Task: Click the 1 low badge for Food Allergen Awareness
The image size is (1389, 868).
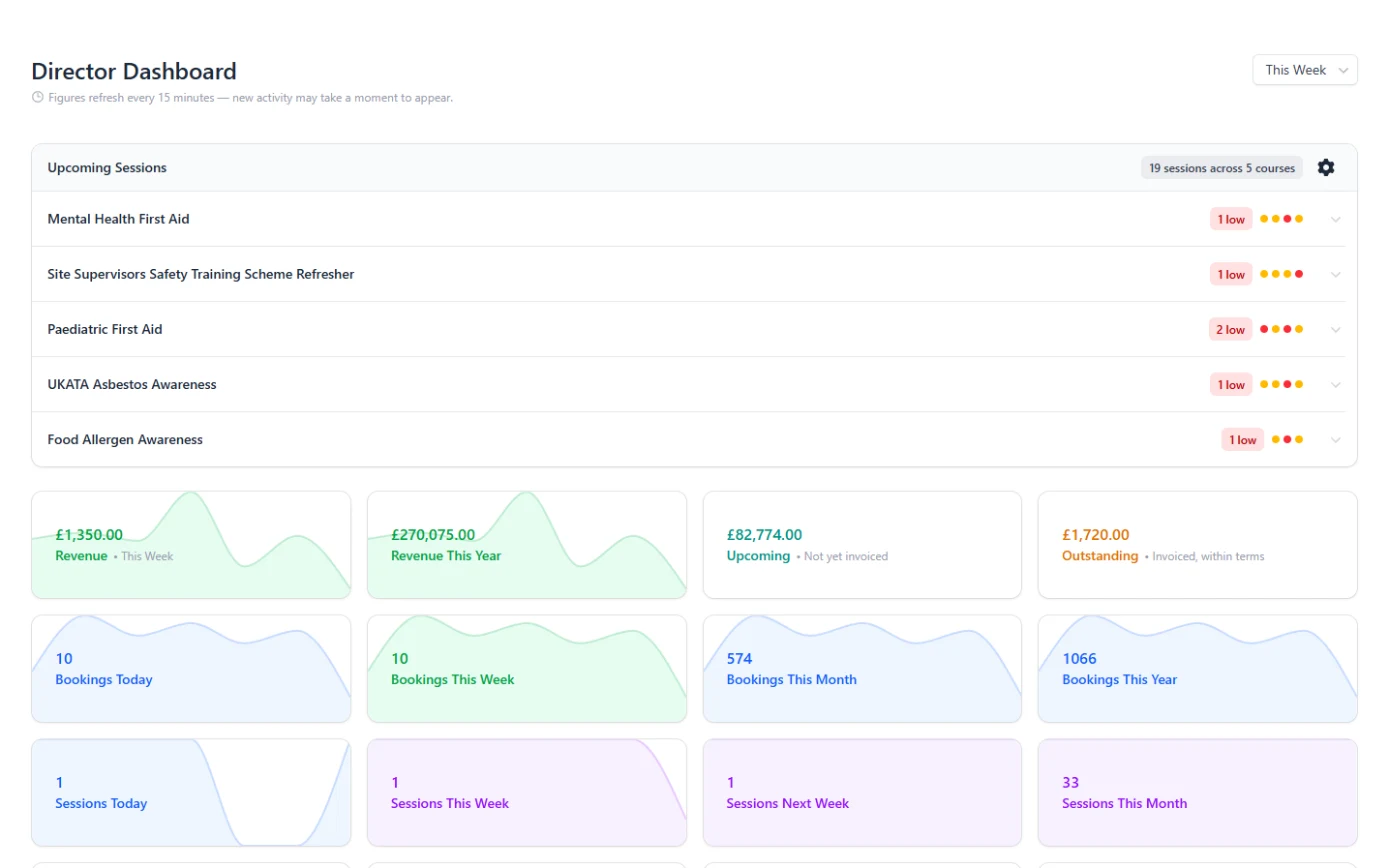Action: tap(1242, 439)
